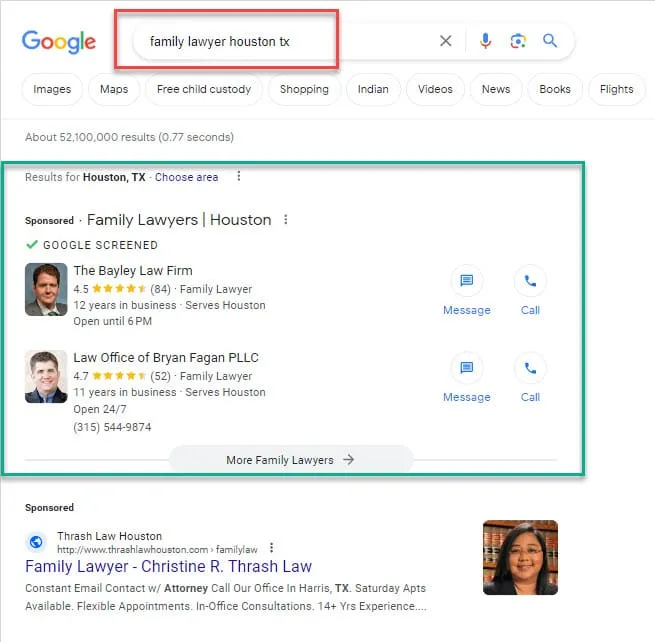Click phone number (315) 544-9874
This screenshot has height=642, width=655.
point(112,427)
